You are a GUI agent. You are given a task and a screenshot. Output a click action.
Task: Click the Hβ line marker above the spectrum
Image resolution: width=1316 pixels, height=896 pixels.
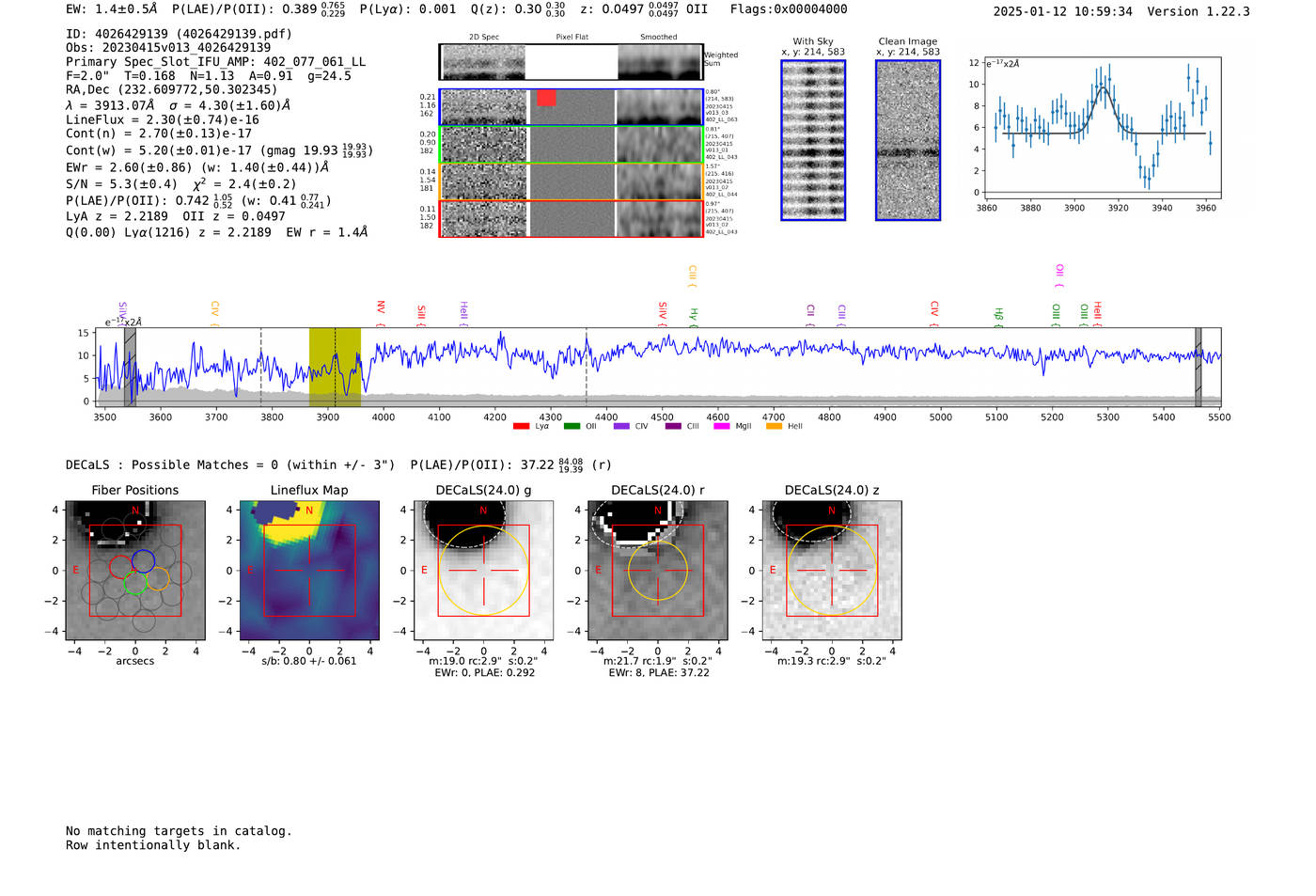[998, 317]
